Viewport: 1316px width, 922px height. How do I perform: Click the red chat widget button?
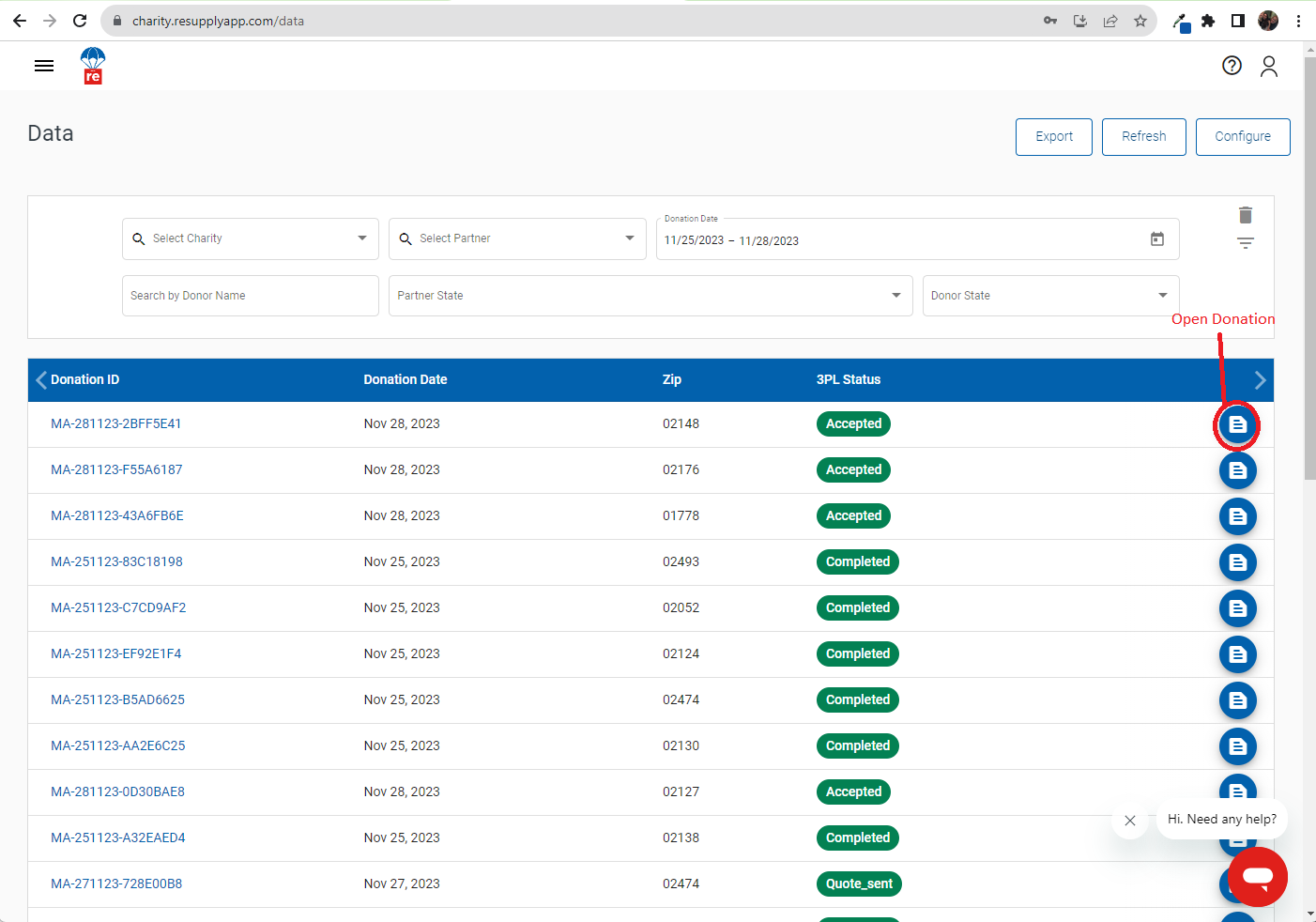[1258, 877]
